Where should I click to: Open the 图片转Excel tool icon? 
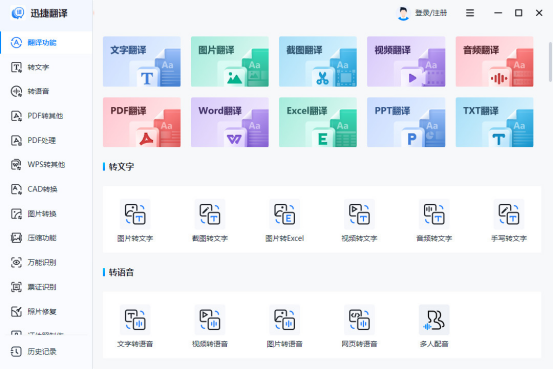point(285,214)
